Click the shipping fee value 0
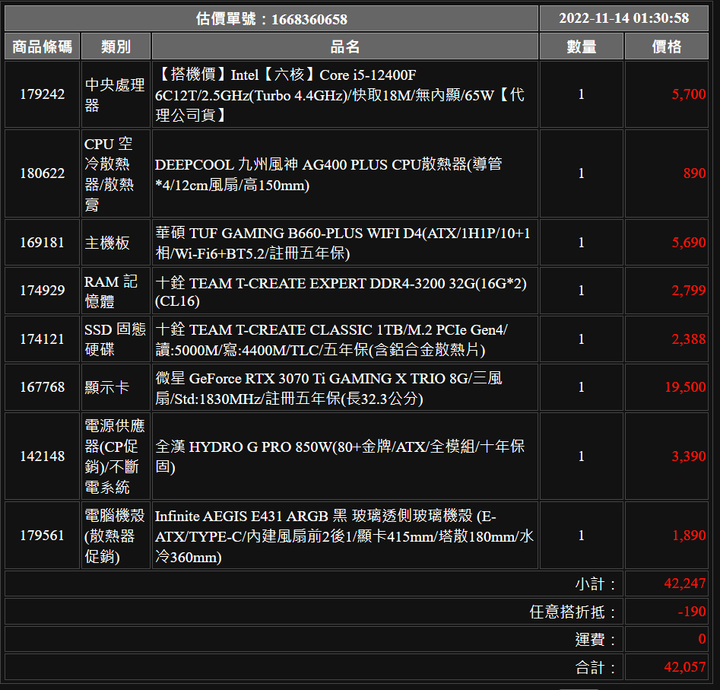The image size is (720, 690). [702, 639]
